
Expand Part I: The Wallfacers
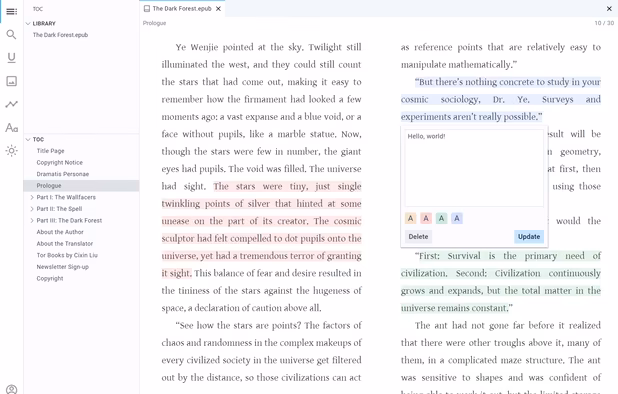coord(32,197)
